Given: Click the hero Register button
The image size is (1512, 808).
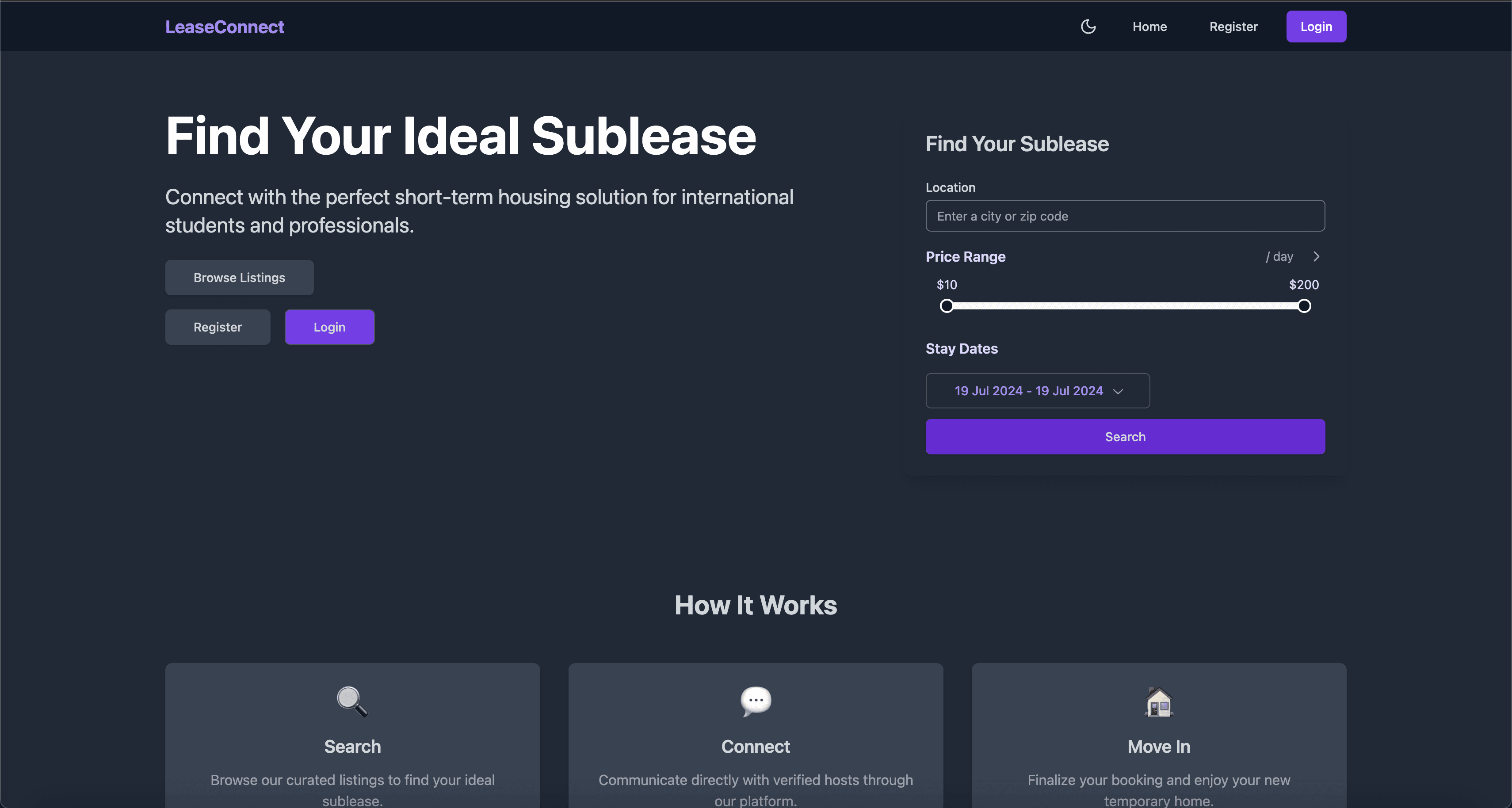Looking at the screenshot, I should (218, 327).
